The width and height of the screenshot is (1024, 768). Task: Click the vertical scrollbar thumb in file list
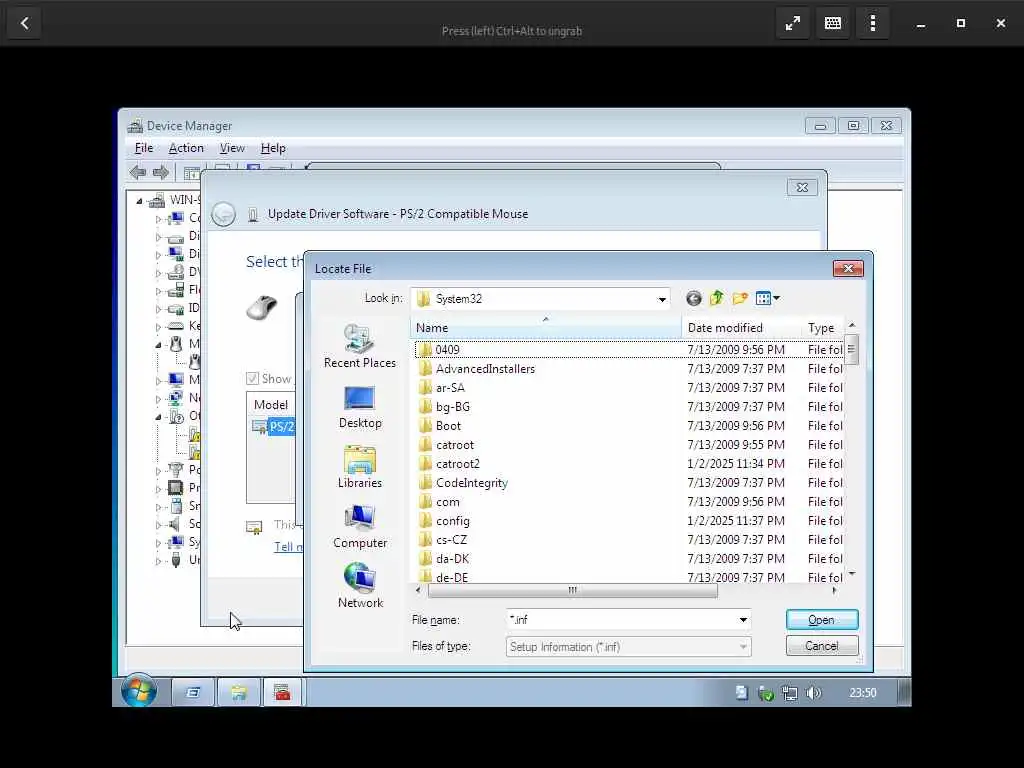[x=851, y=350]
